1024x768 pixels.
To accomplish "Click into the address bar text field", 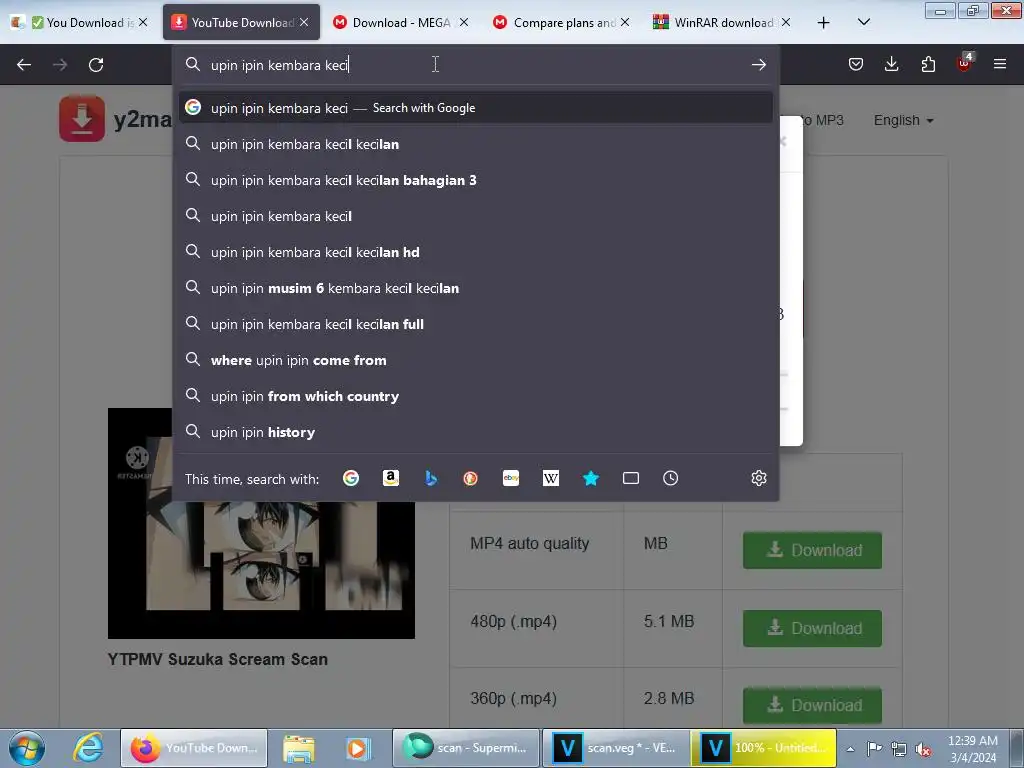I will coord(475,65).
